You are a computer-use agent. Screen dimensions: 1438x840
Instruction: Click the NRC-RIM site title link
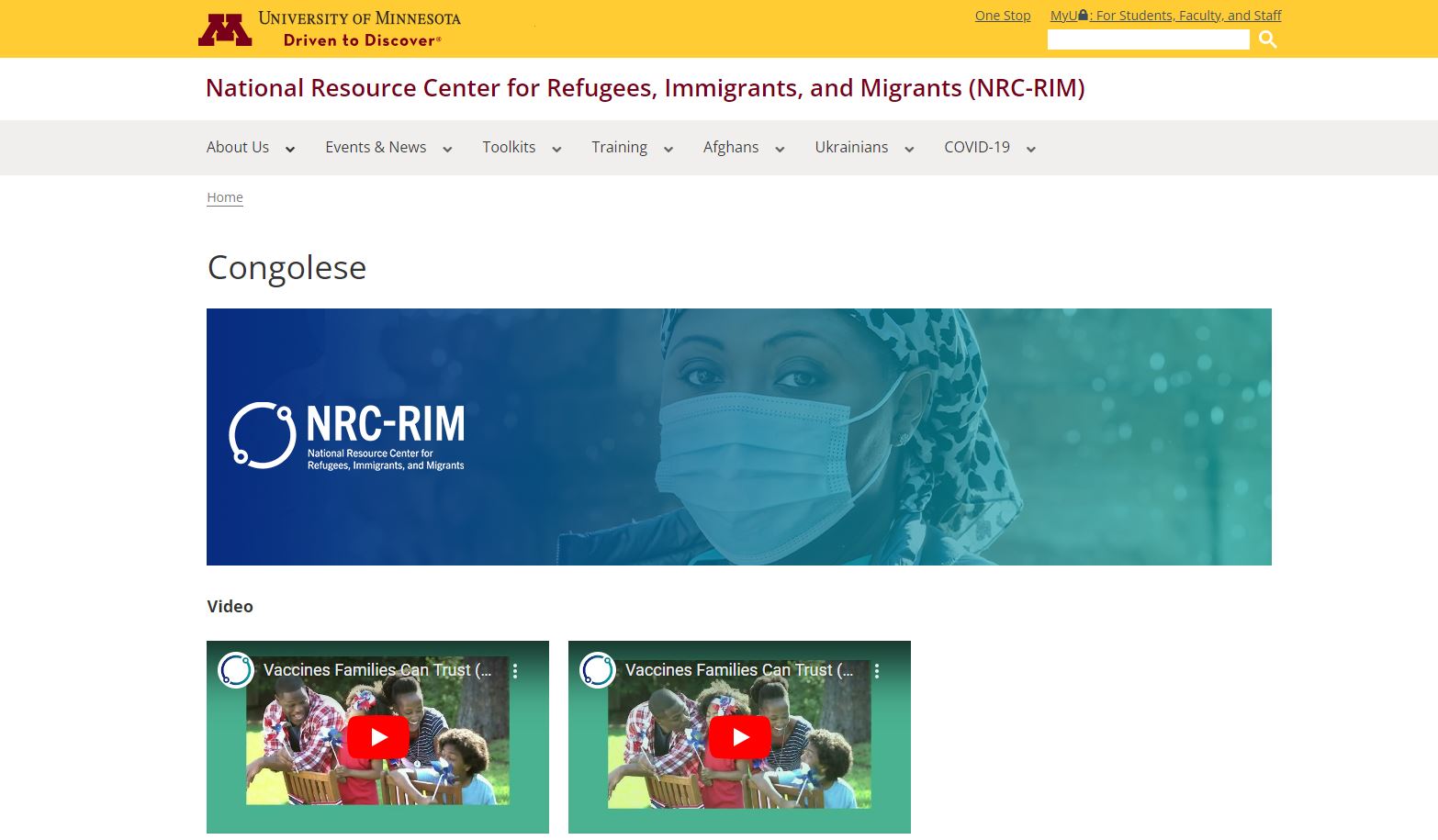(x=645, y=88)
